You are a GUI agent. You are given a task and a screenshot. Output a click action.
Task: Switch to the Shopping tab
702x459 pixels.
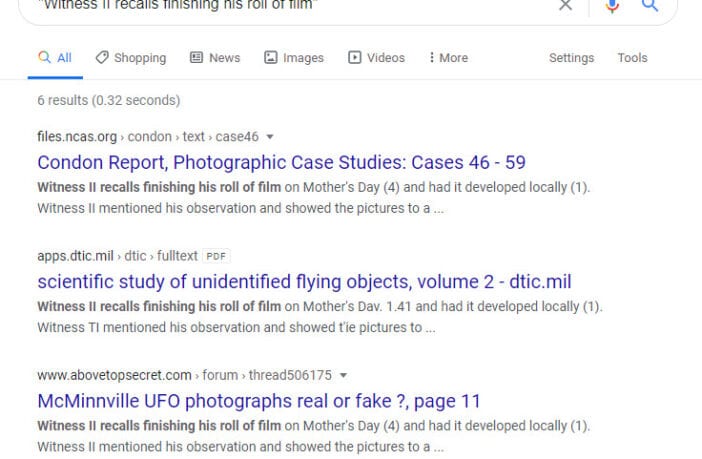(x=131, y=58)
